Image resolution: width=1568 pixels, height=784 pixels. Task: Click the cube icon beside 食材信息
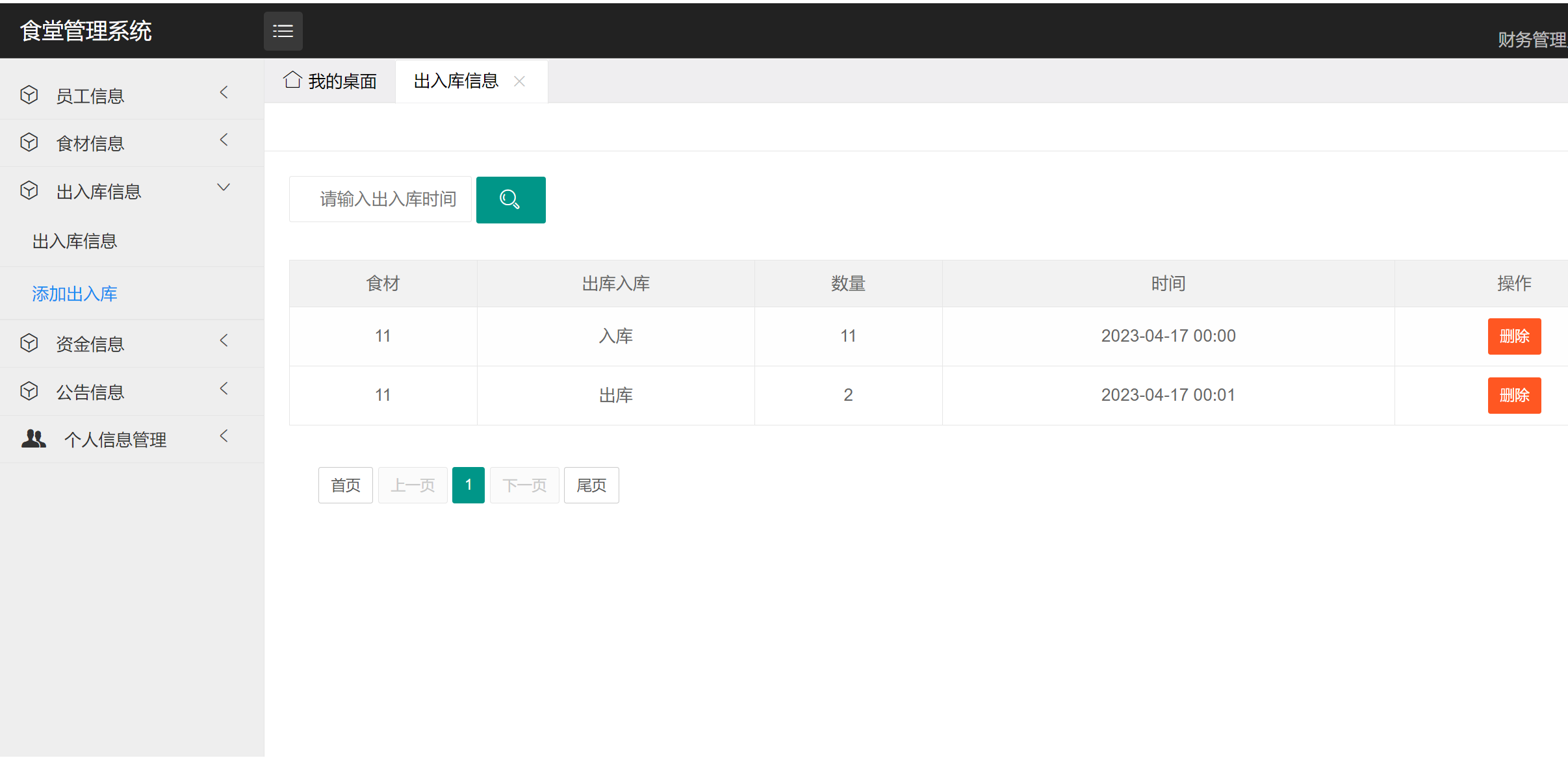tap(29, 142)
